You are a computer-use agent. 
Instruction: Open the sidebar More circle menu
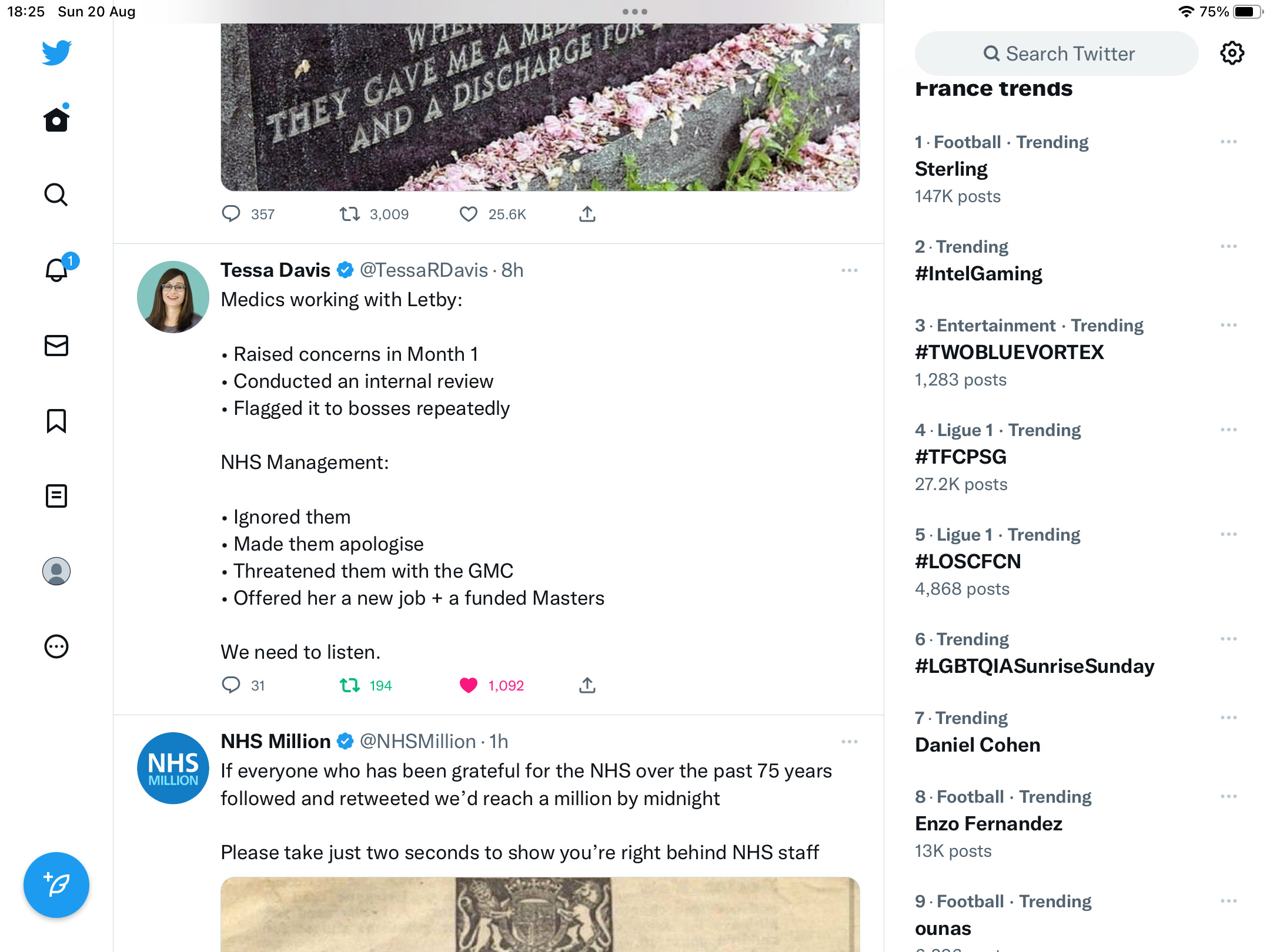click(56, 646)
